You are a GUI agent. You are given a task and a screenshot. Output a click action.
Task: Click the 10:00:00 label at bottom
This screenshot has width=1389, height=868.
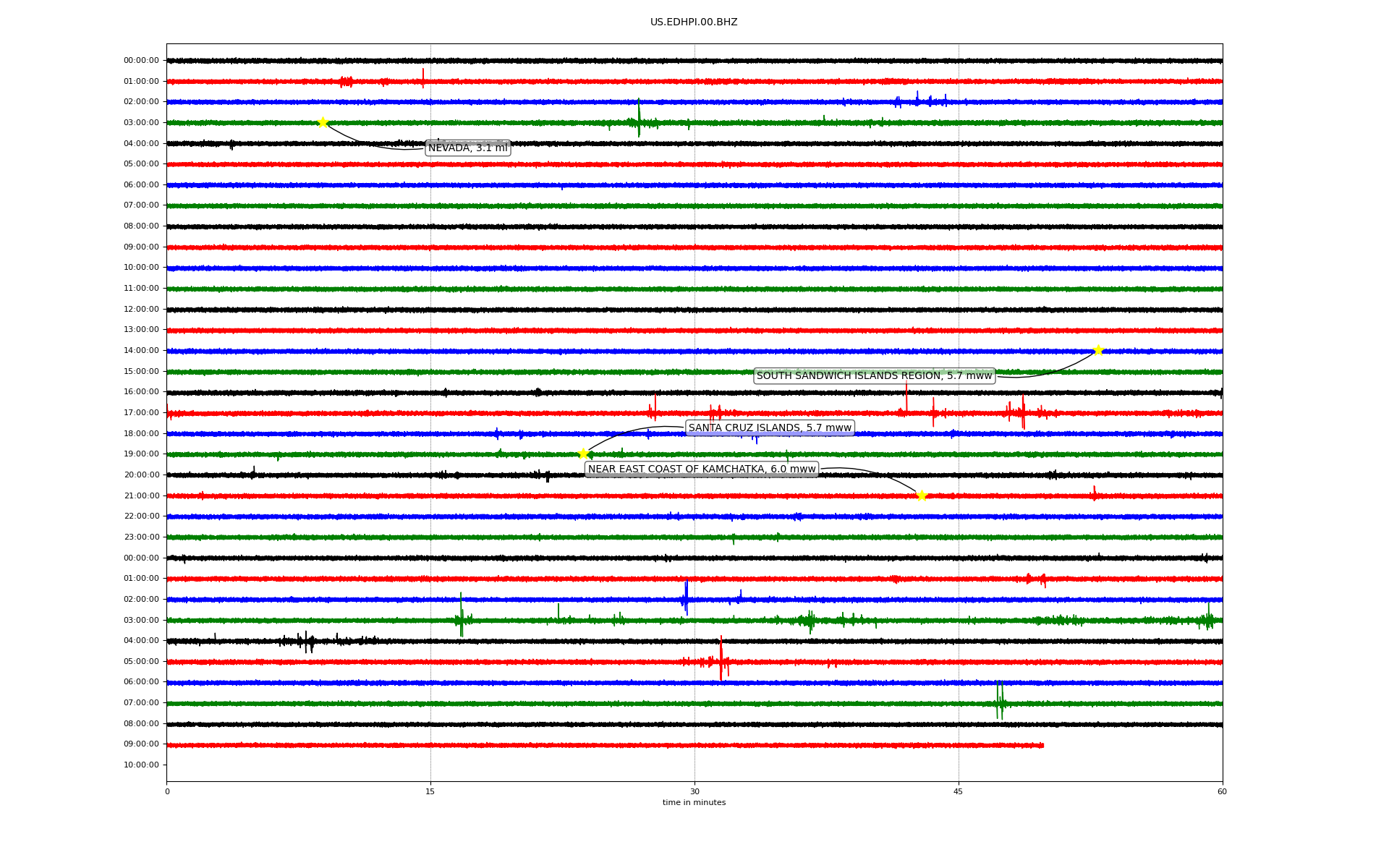coord(141,765)
